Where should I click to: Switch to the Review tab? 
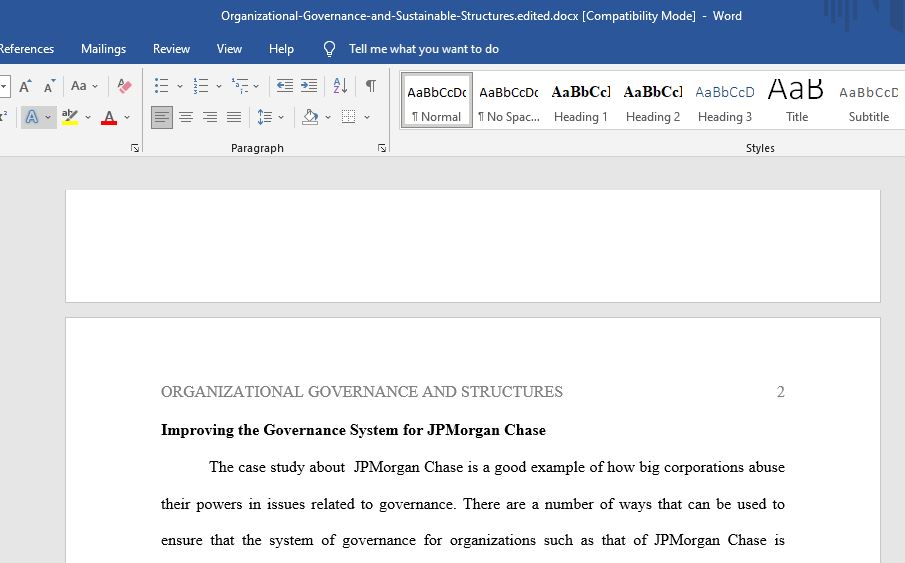[x=171, y=49]
